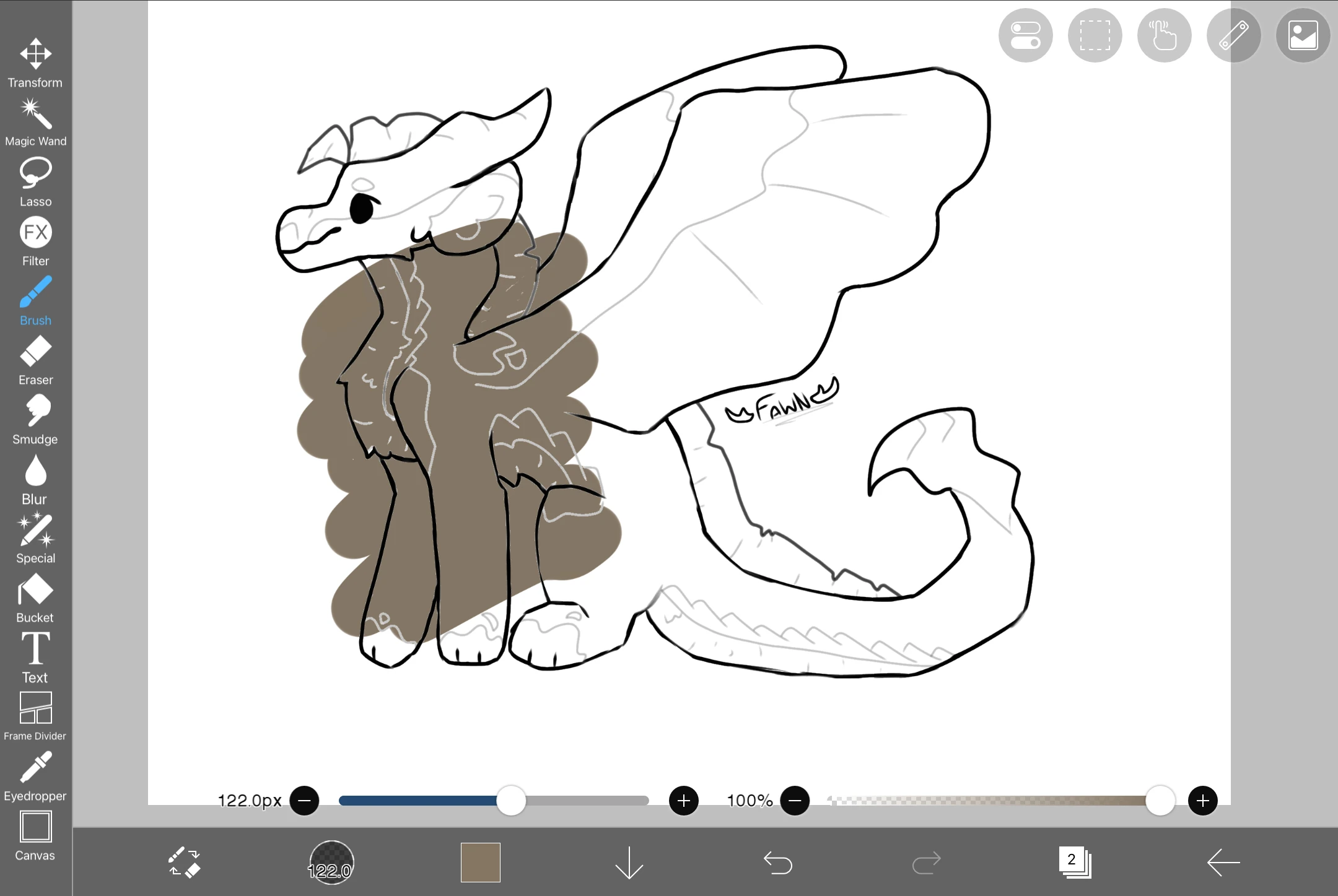Choose the Text tool
Image resolution: width=1338 pixels, height=896 pixels.
pyautogui.click(x=35, y=657)
